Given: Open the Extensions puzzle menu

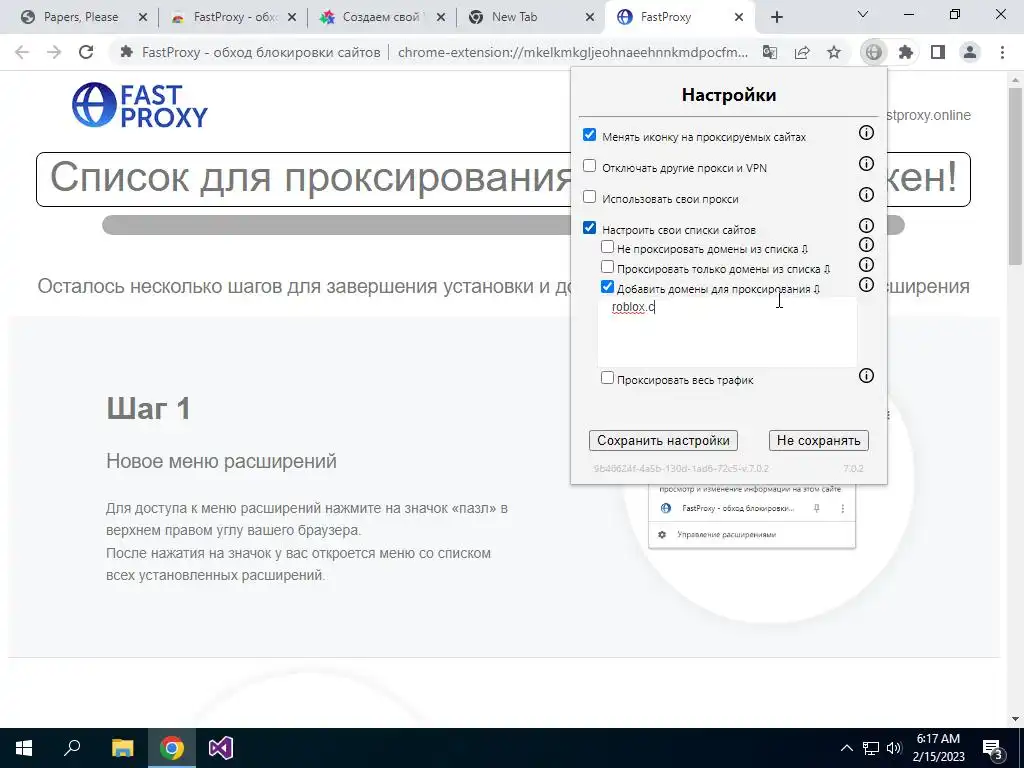Looking at the screenshot, I should tap(905, 52).
